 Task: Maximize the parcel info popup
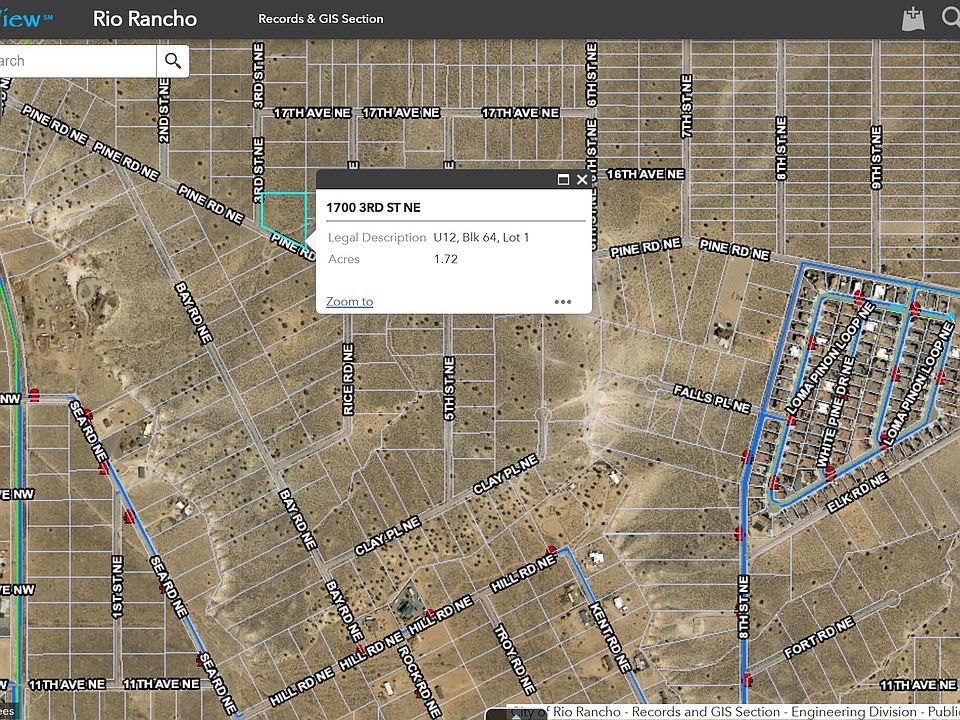tap(563, 180)
